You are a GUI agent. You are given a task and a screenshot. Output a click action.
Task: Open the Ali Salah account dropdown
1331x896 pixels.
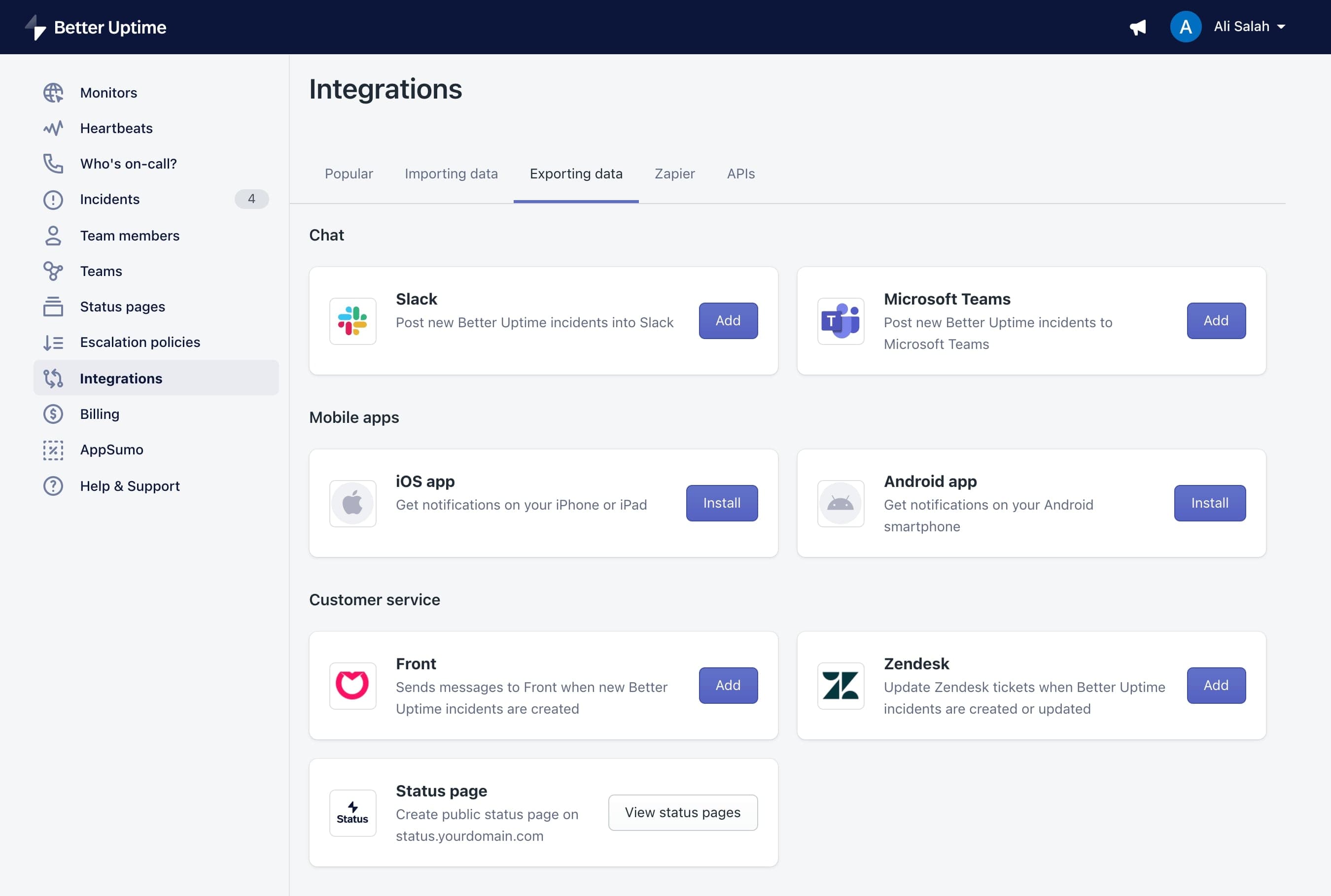[1248, 27]
